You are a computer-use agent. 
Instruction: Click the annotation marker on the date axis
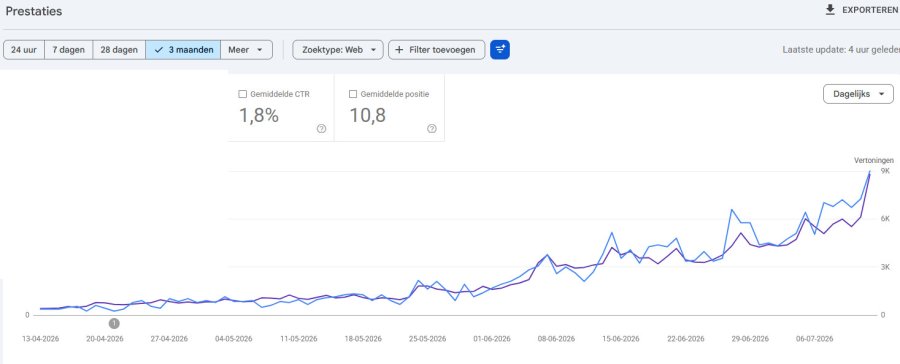click(x=114, y=324)
